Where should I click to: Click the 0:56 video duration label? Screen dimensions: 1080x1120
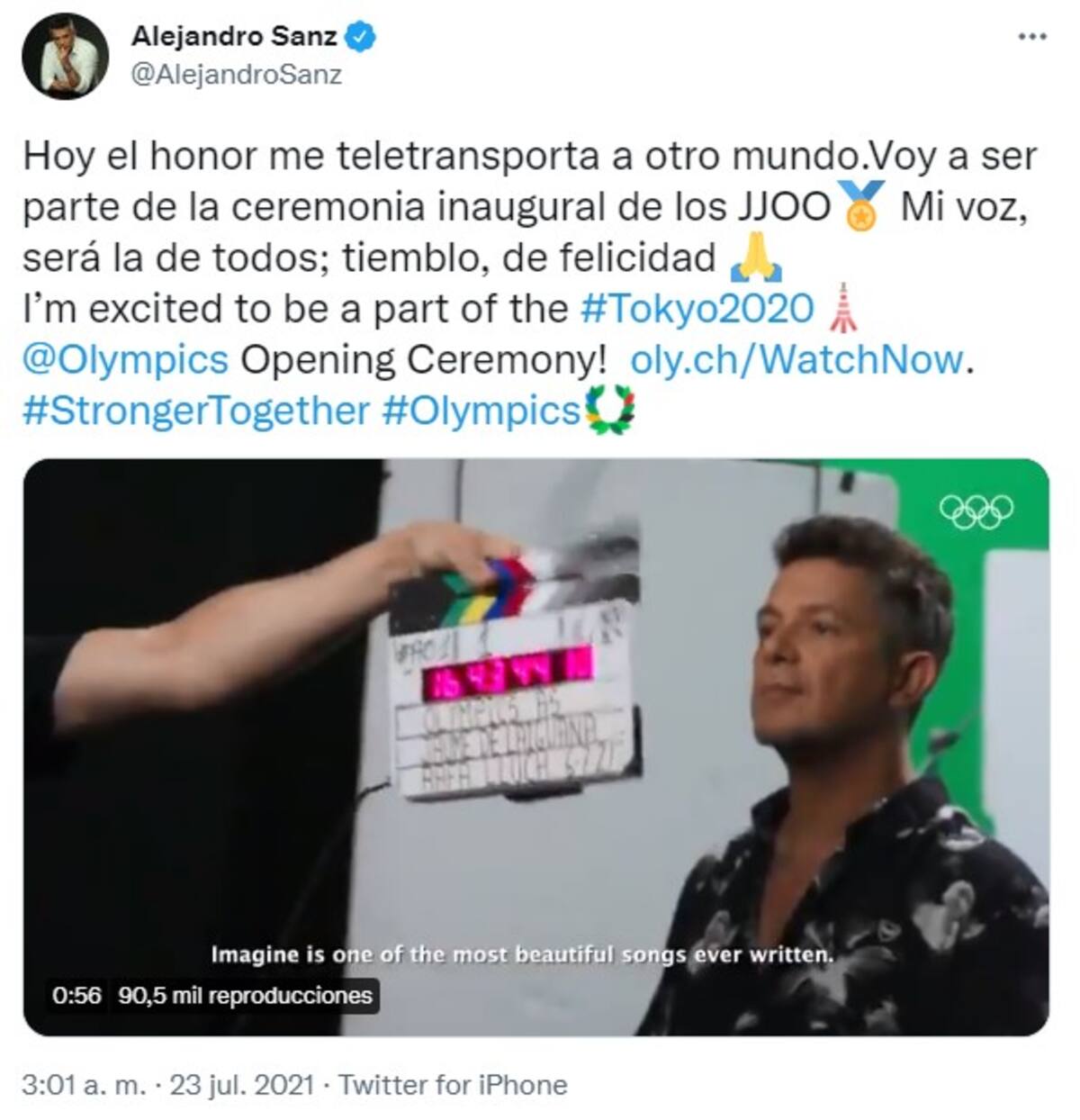point(76,996)
